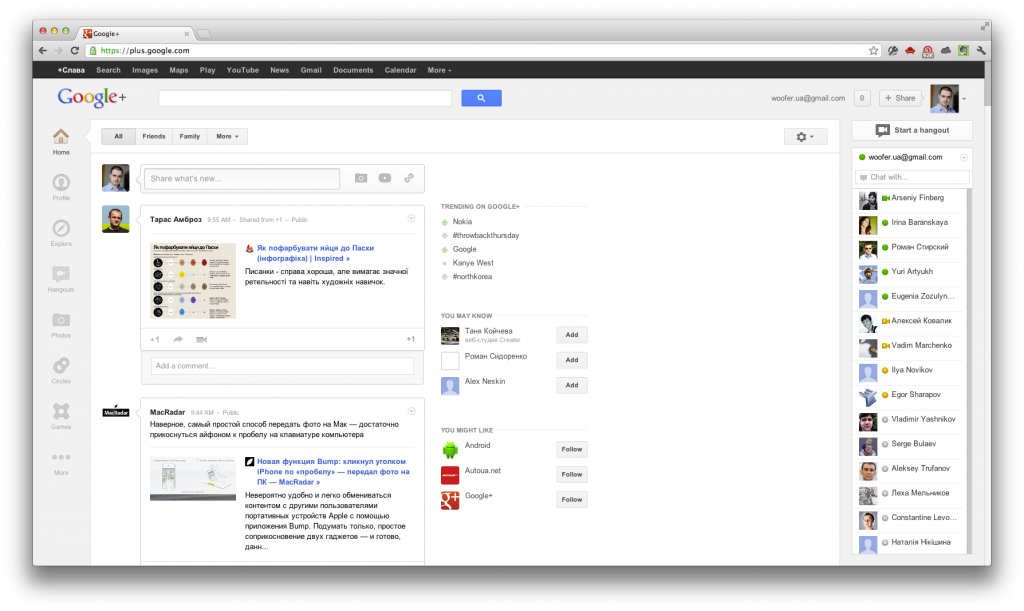Open the #throwbackthursday trending topic
Viewport: 1024px width, 611px height.
pos(486,236)
